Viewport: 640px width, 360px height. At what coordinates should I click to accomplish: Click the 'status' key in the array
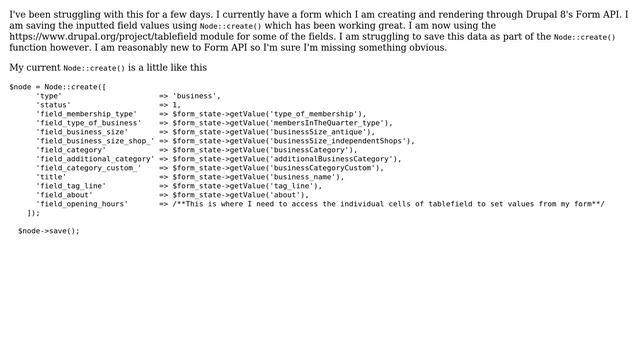click(x=53, y=105)
